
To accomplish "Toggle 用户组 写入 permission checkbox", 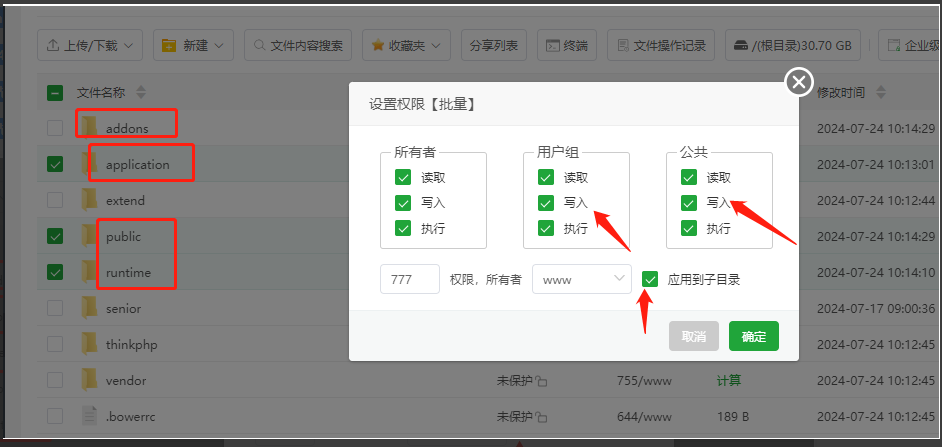I will pyautogui.click(x=545, y=203).
